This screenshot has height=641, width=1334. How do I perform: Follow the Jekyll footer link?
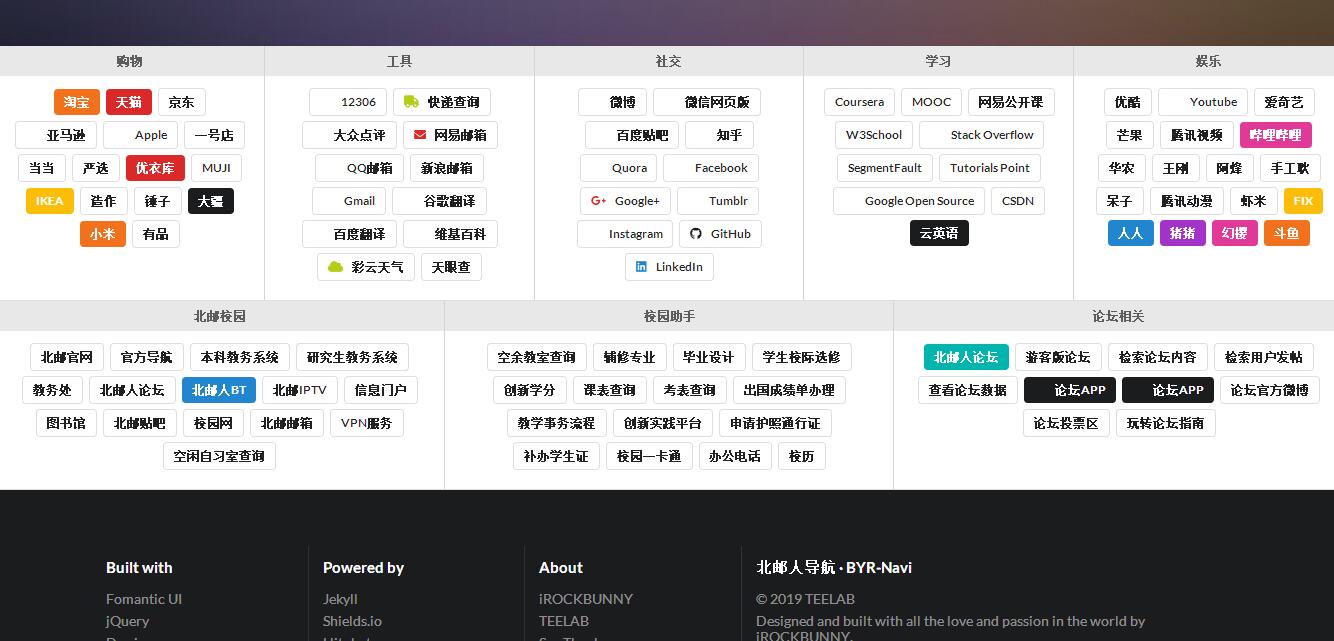click(x=340, y=599)
